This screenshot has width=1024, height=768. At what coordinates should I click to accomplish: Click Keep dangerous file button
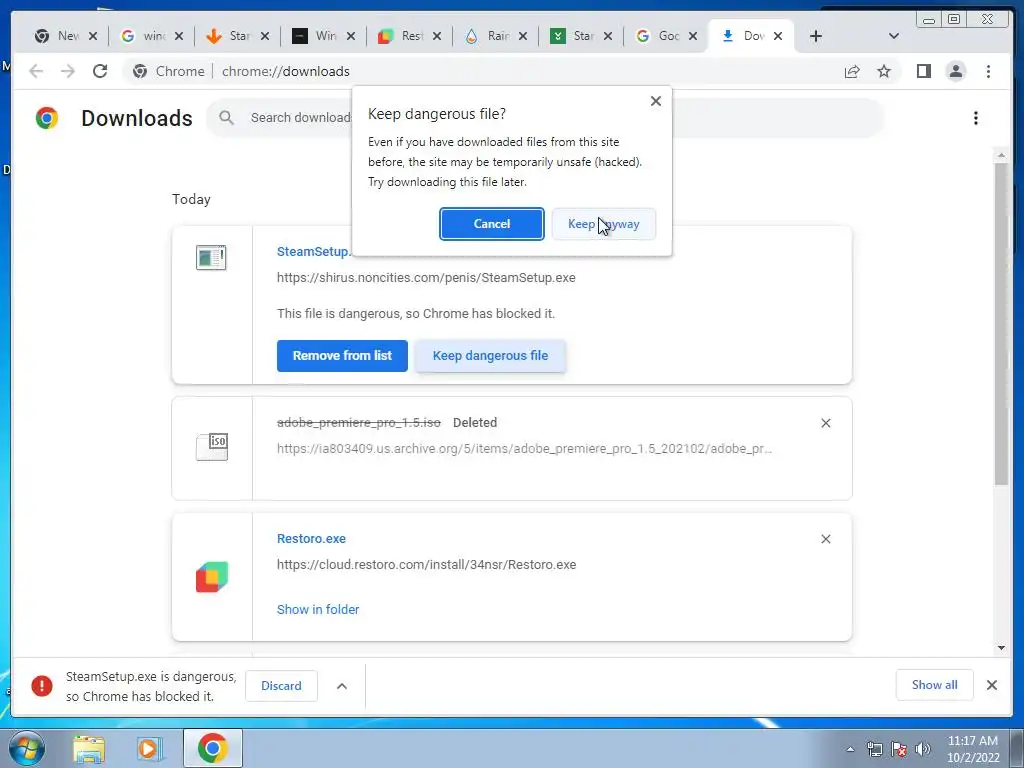(490, 356)
